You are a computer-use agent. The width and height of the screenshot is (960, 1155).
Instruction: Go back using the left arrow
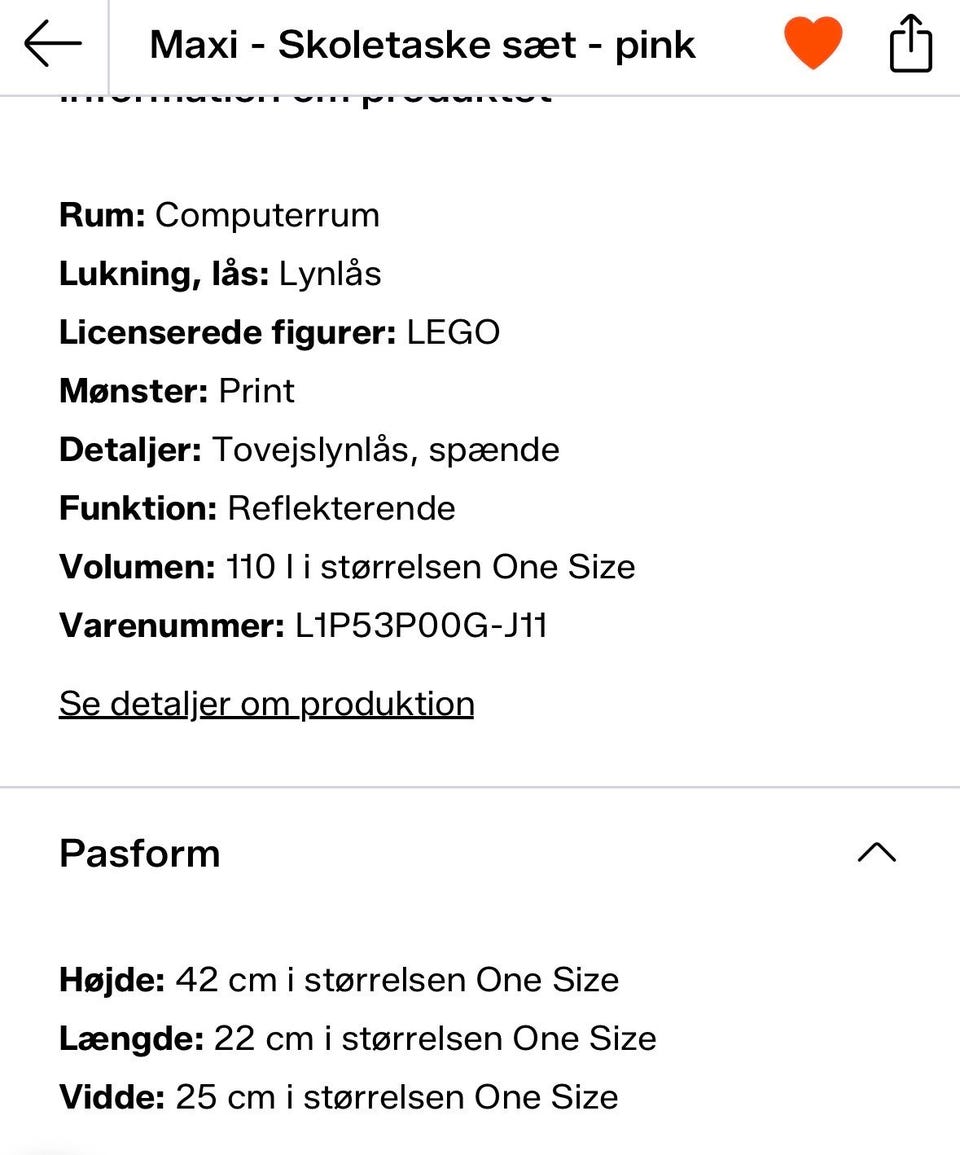coord(53,43)
